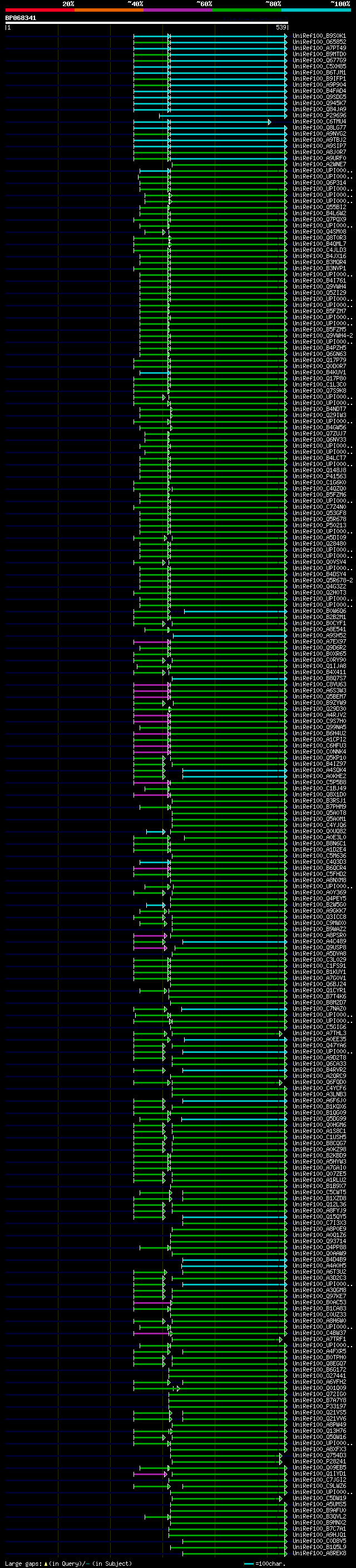The height and width of the screenshot is (1568, 356).
Task: Select the UniRef100_A5UMS5 label
Action: click(x=319, y=1504)
